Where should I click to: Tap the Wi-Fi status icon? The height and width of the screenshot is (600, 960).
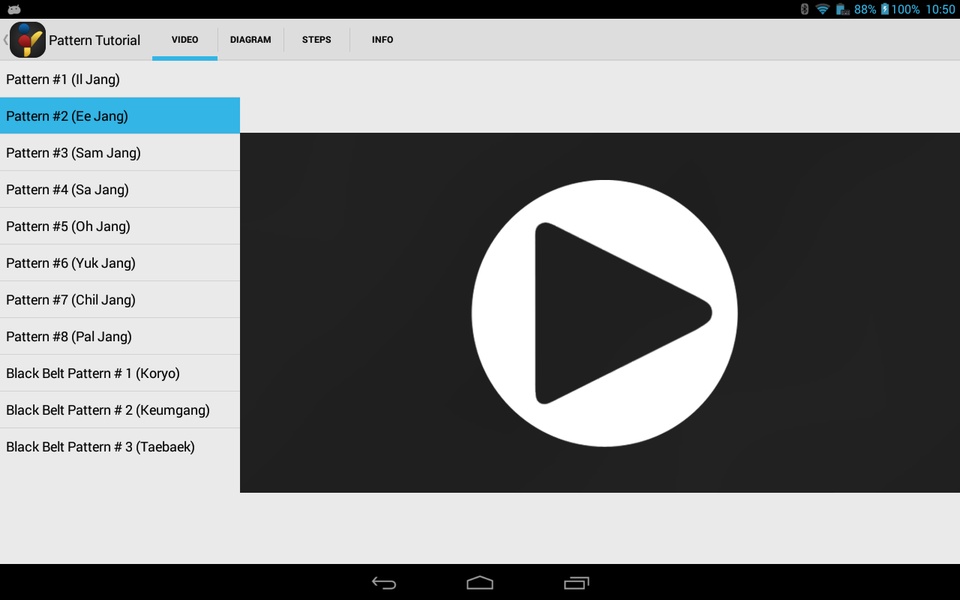823,9
